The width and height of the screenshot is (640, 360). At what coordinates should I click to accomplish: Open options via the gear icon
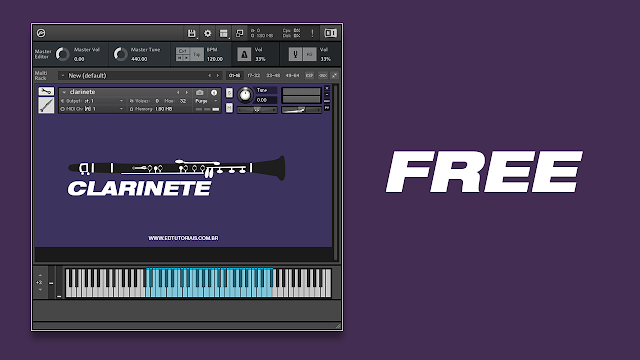(x=207, y=33)
